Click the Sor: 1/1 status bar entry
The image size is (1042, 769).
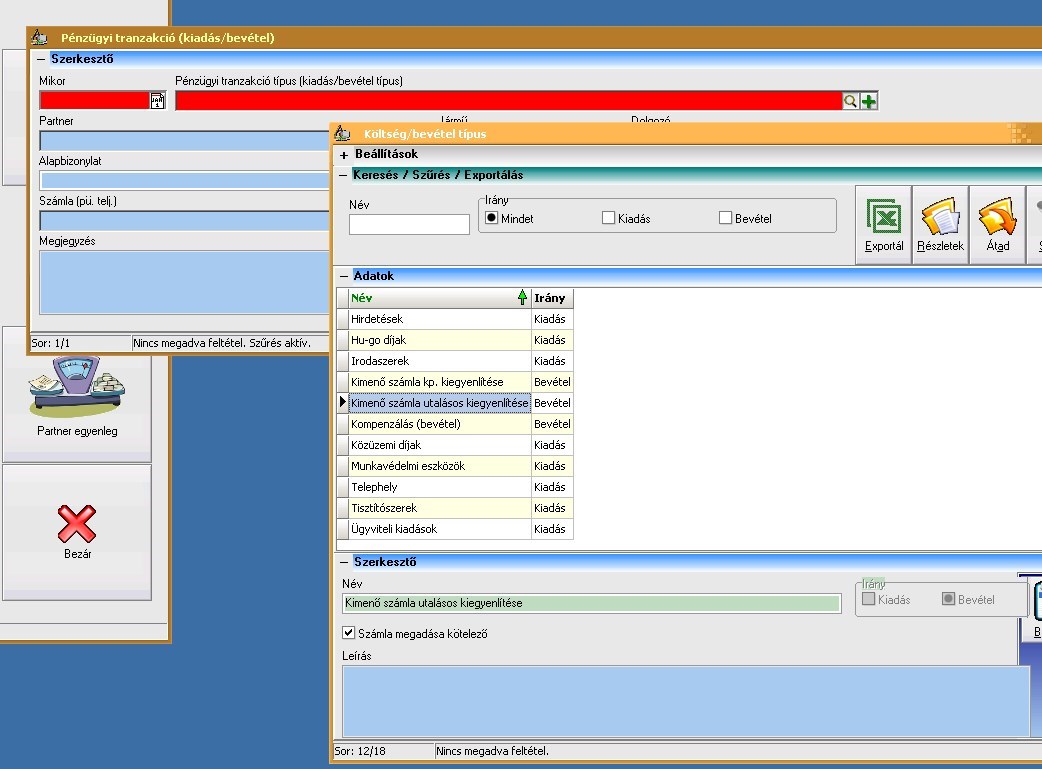[80, 343]
